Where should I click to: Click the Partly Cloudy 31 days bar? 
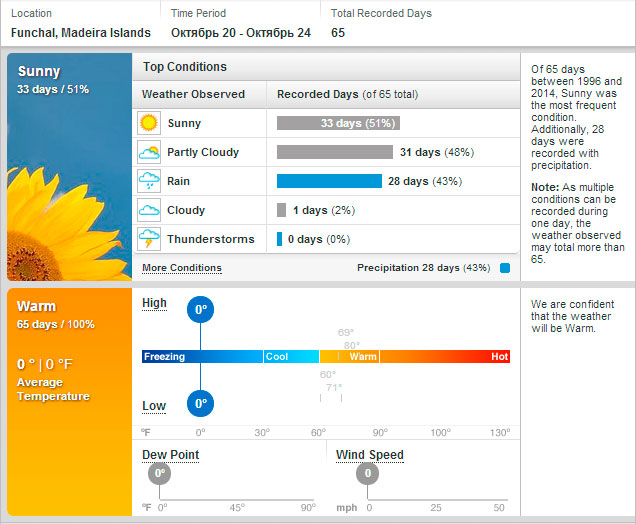click(x=334, y=152)
